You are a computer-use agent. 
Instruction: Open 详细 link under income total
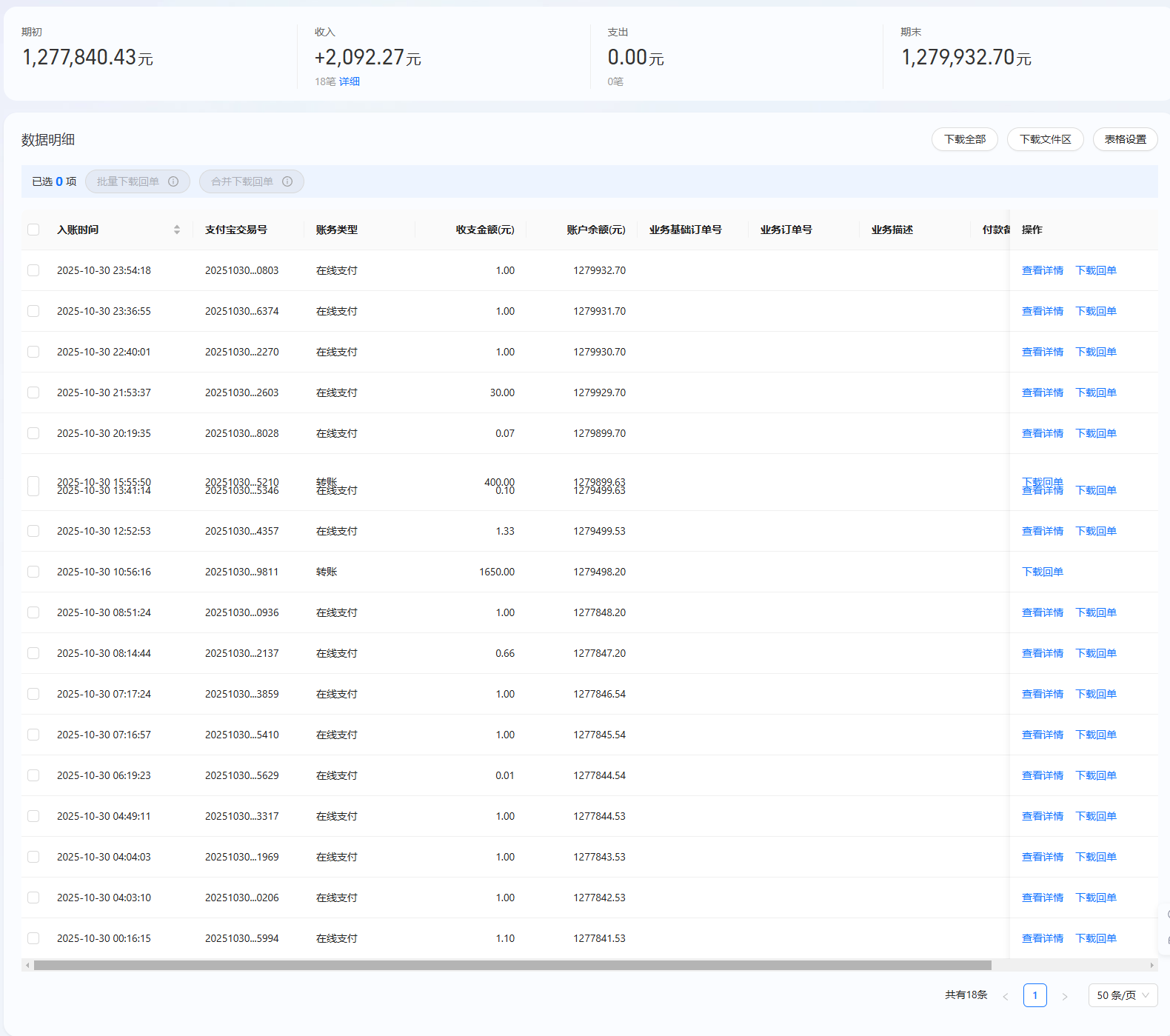pos(350,81)
